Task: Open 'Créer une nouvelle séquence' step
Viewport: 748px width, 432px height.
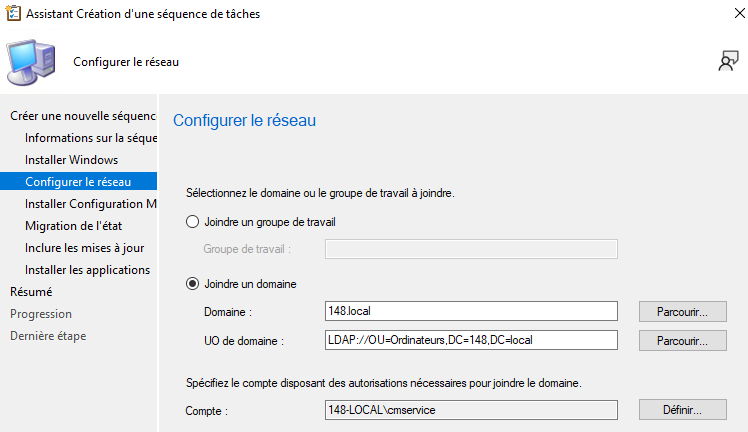Action: [x=84, y=116]
